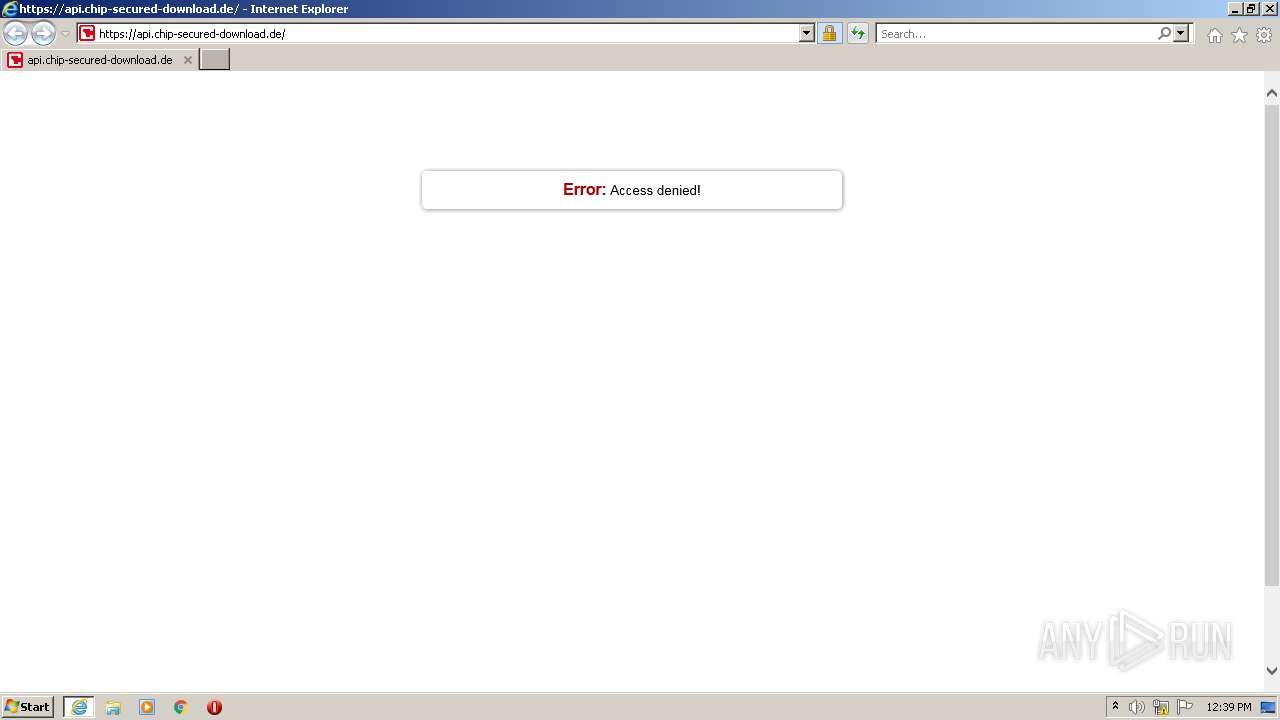Click the "Access denied!" error text
Viewport: 1280px width, 720px height.
click(655, 190)
